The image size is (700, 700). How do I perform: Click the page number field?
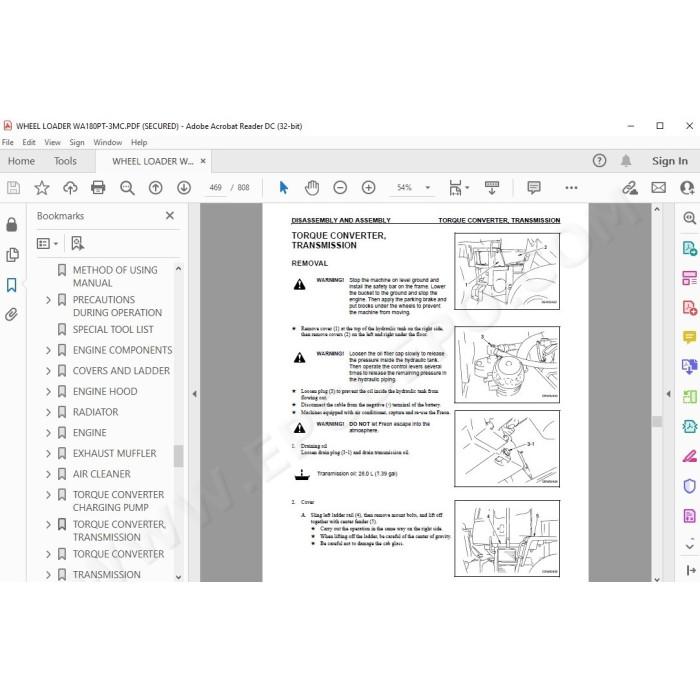click(215, 188)
